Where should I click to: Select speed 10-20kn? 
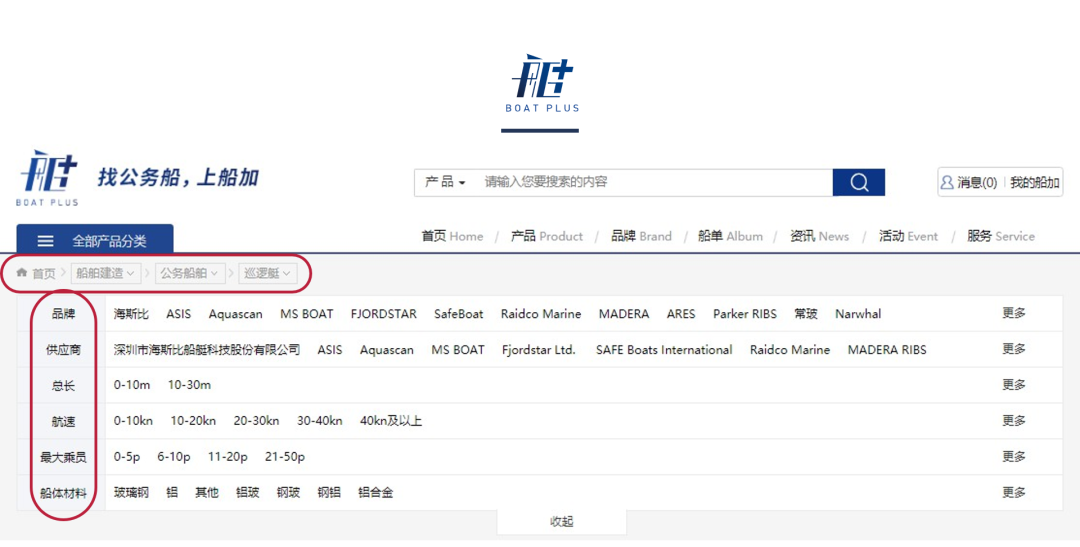[194, 421]
